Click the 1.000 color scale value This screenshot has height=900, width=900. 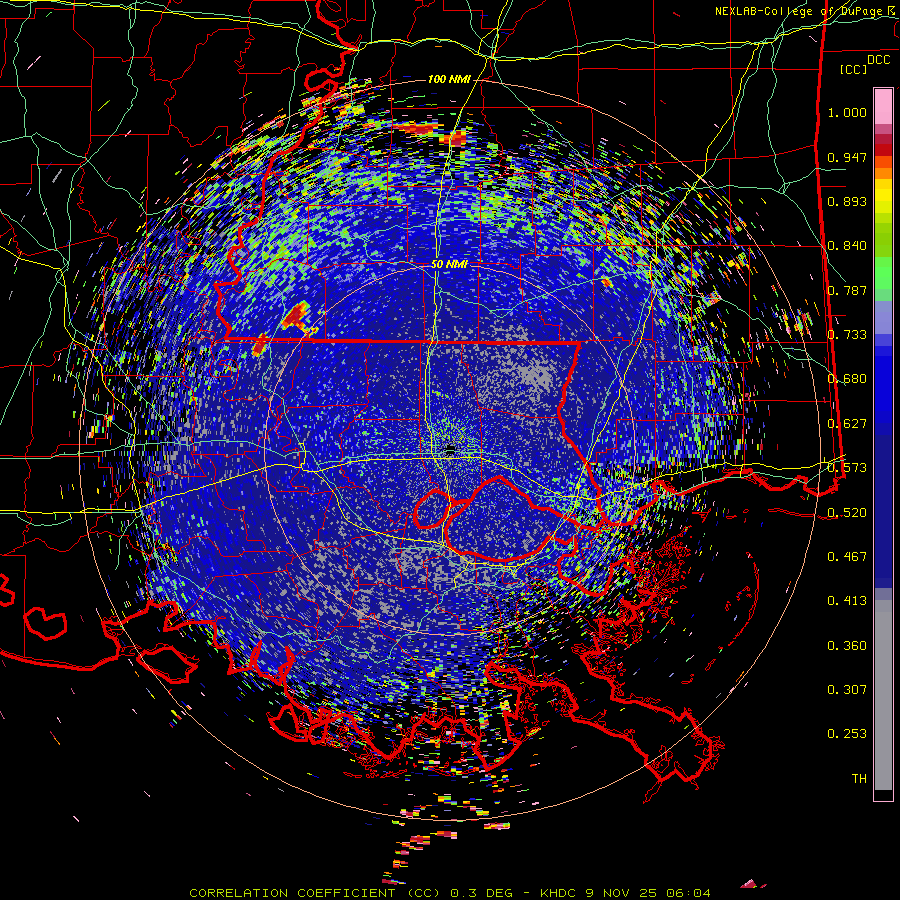point(847,112)
